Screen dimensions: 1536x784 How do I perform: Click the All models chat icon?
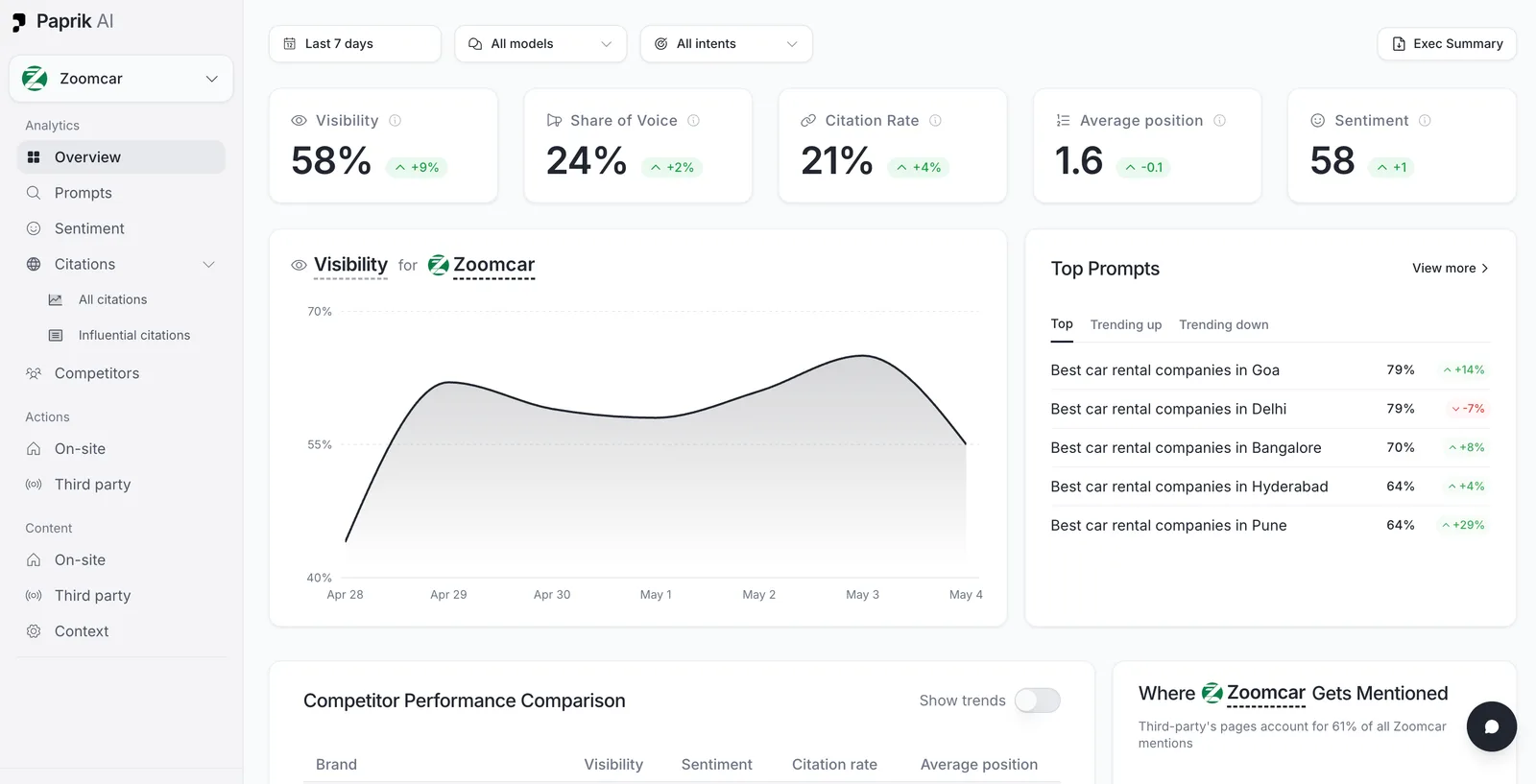475,44
